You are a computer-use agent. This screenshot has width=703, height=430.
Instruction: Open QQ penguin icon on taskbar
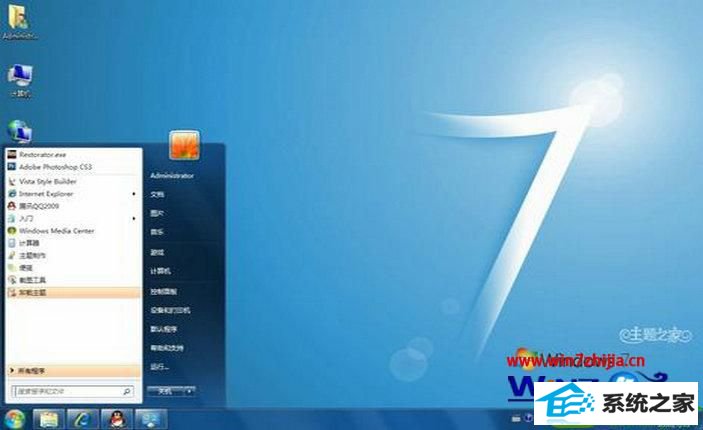click(x=117, y=419)
